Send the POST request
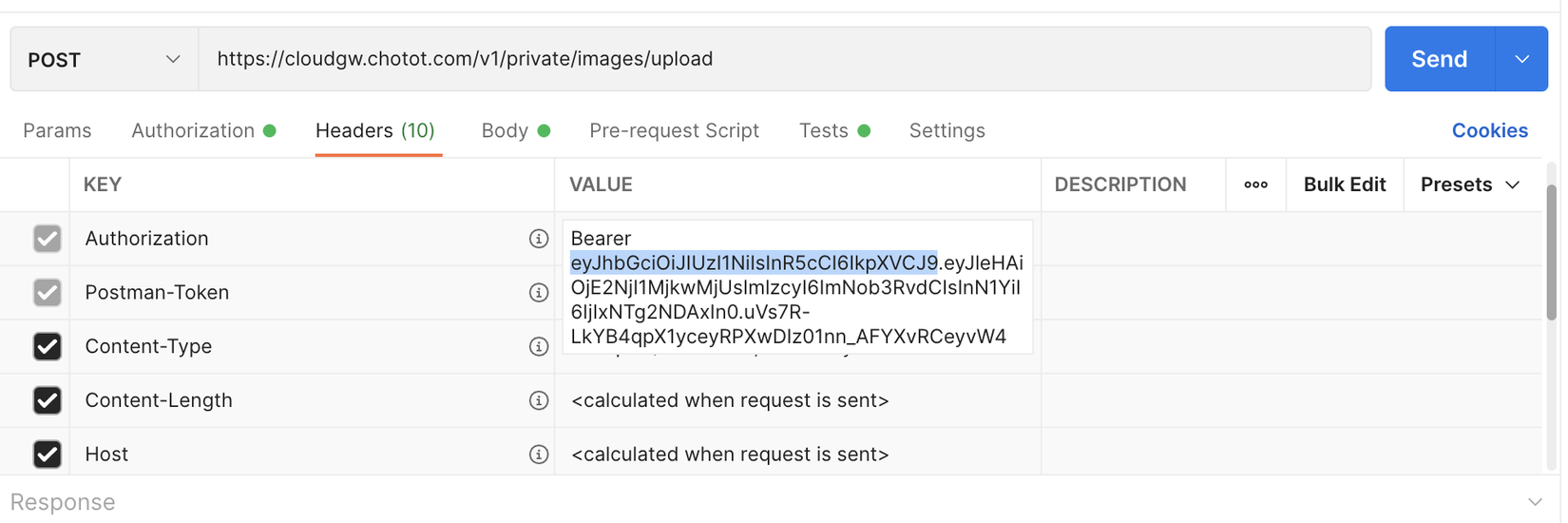This screenshot has width=1568, height=523. (1439, 59)
